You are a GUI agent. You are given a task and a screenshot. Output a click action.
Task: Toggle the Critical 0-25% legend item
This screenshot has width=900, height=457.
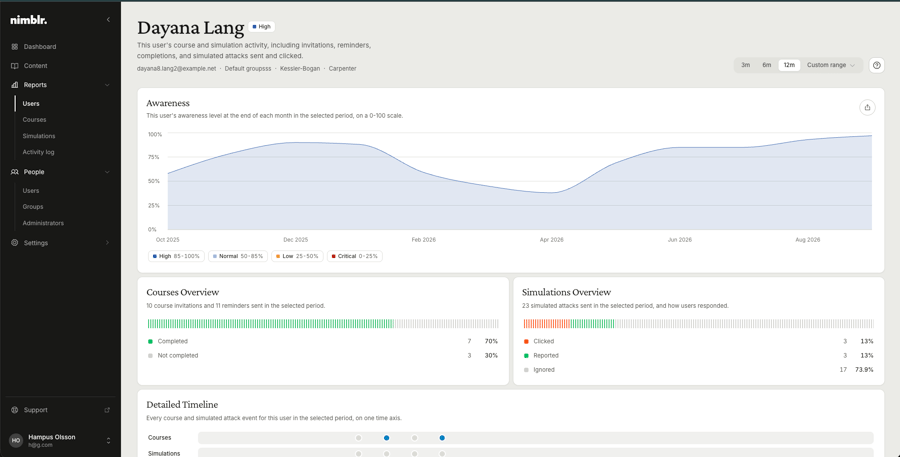point(355,256)
